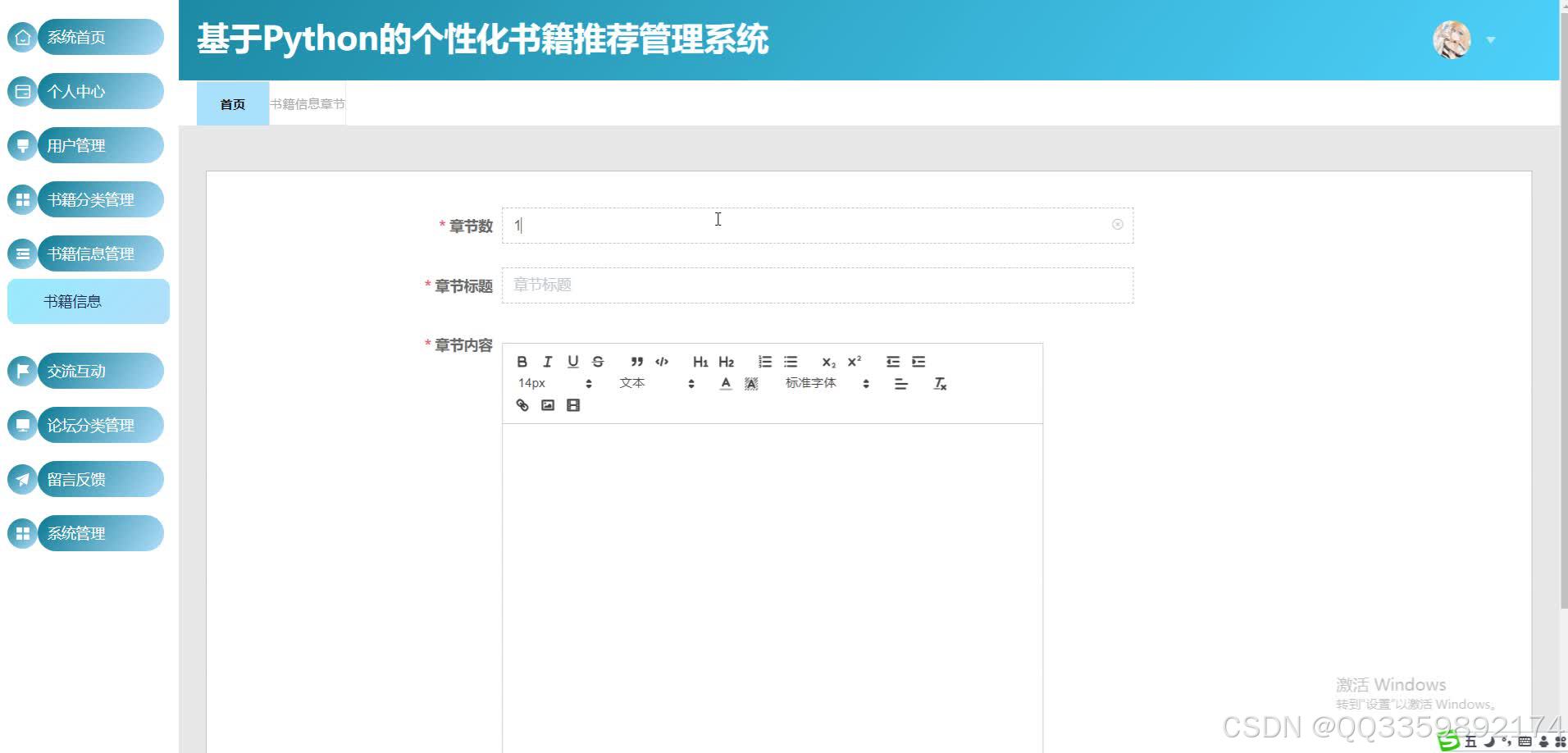Insert a code block in the editor

pos(662,361)
